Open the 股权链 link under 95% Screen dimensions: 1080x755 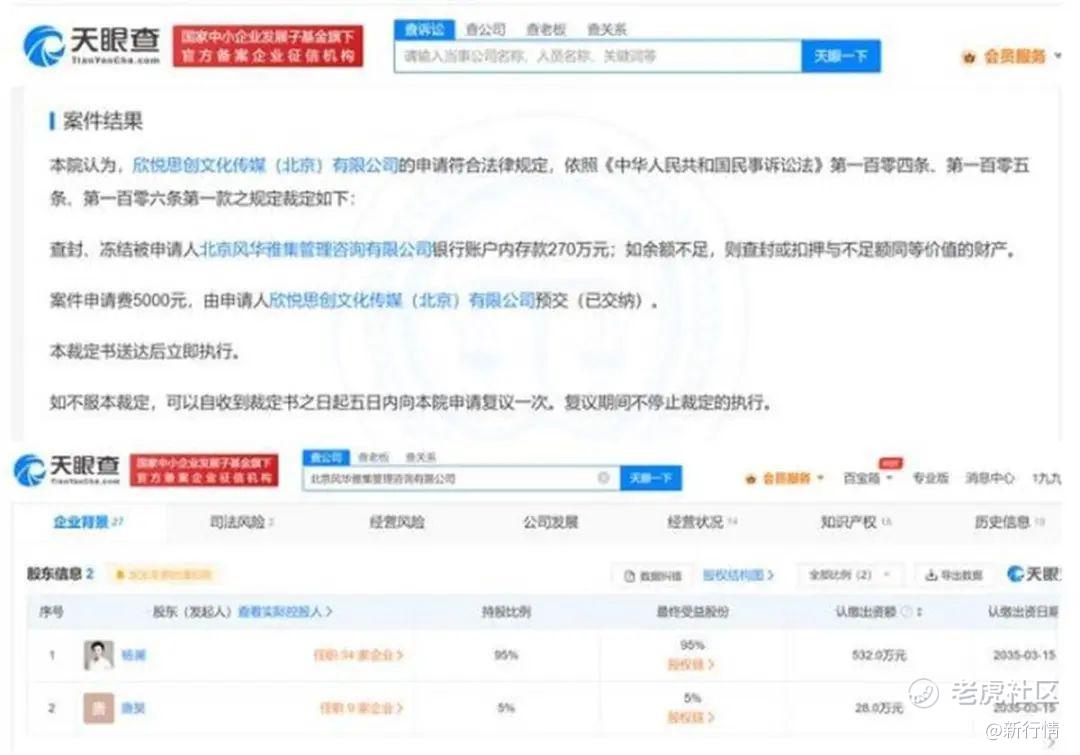pyautogui.click(x=691, y=664)
